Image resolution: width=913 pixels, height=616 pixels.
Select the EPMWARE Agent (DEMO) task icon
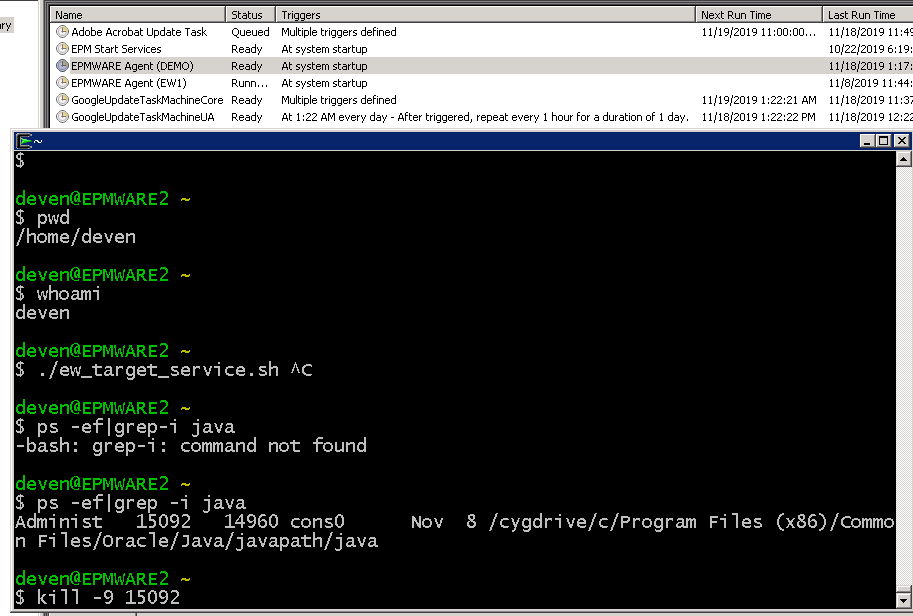pyautogui.click(x=62, y=66)
